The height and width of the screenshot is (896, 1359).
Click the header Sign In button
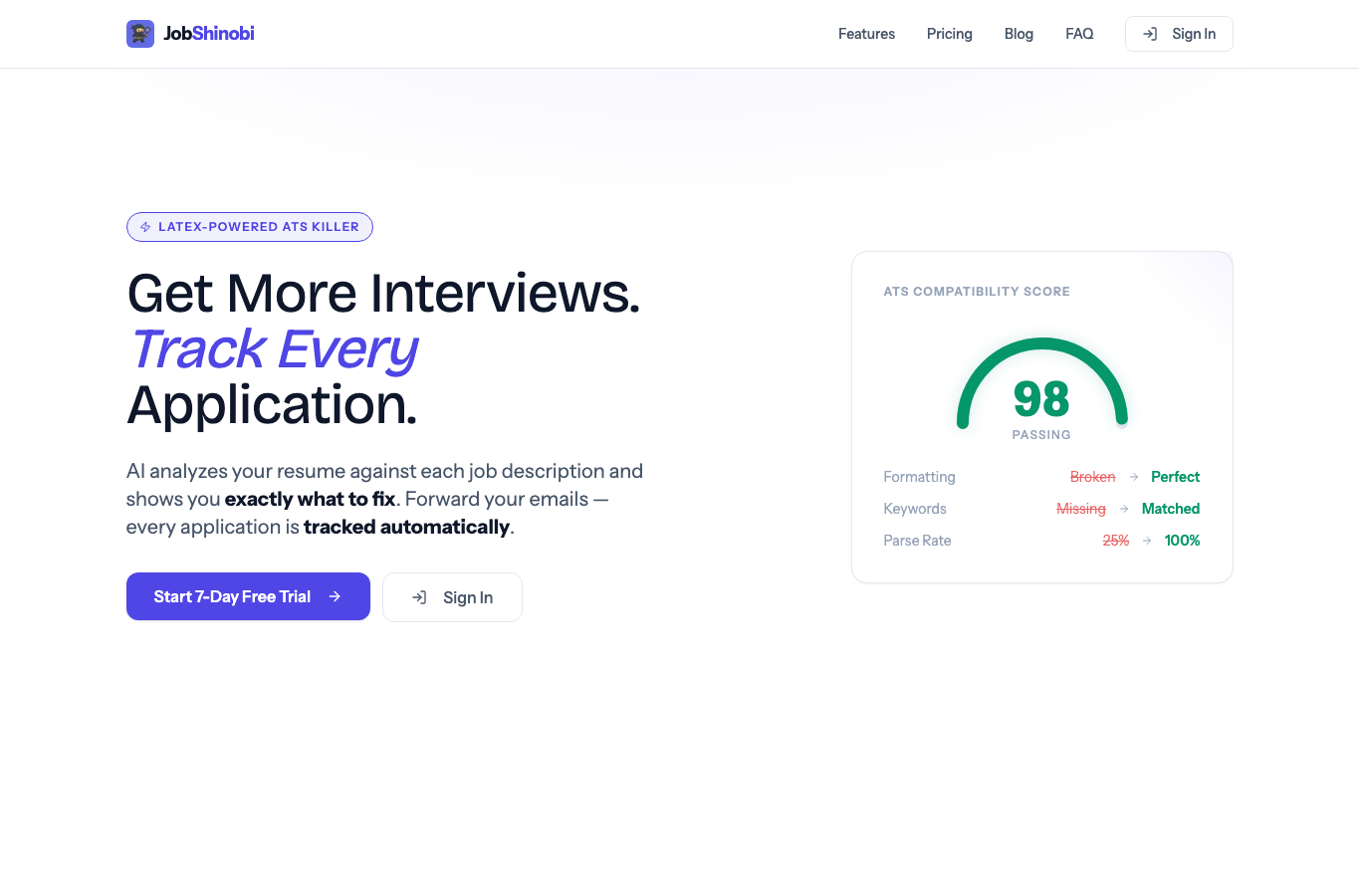1179,34
